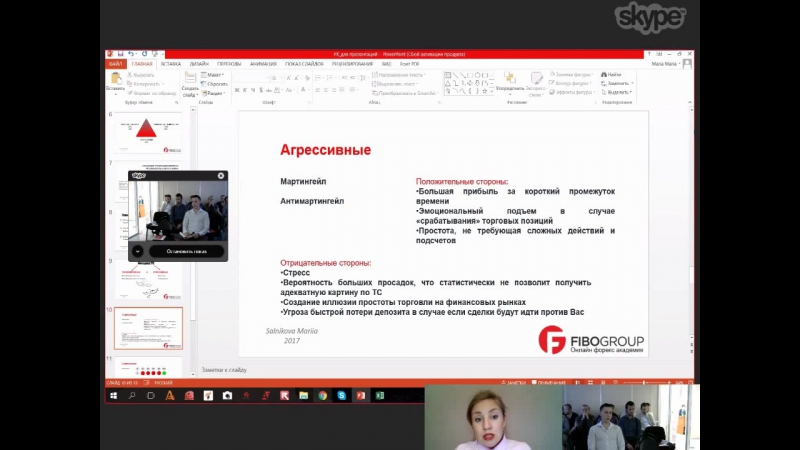Screen dimensions: 800x450
Task: Toggle strikethrough (abc) formatting
Action: point(268,90)
